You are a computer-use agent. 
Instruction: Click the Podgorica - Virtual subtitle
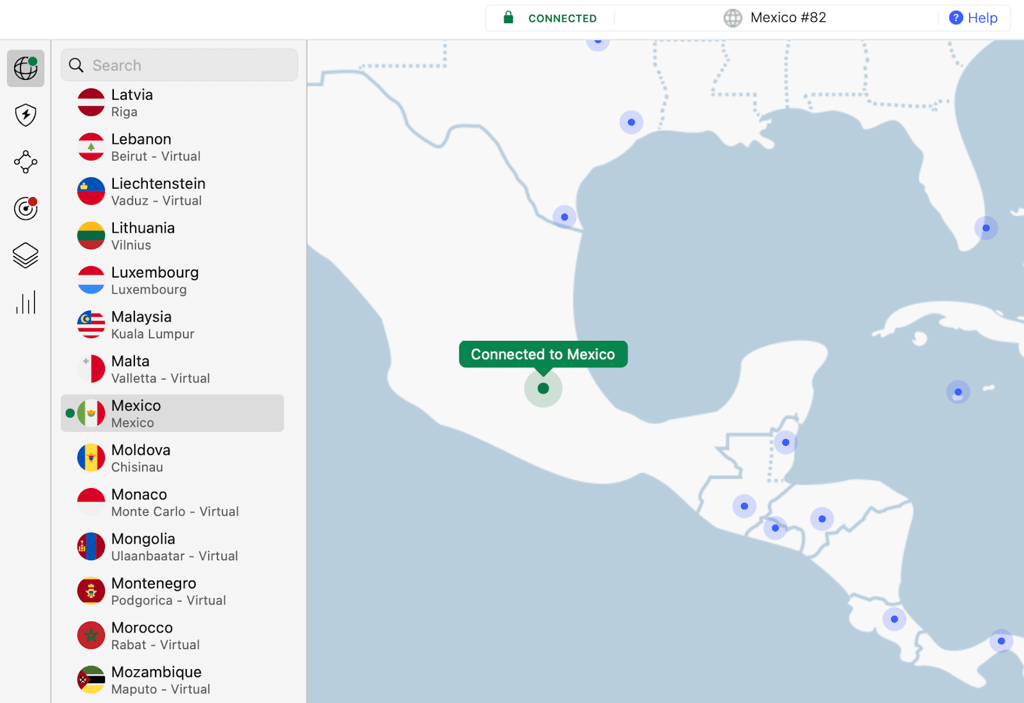tap(168, 600)
